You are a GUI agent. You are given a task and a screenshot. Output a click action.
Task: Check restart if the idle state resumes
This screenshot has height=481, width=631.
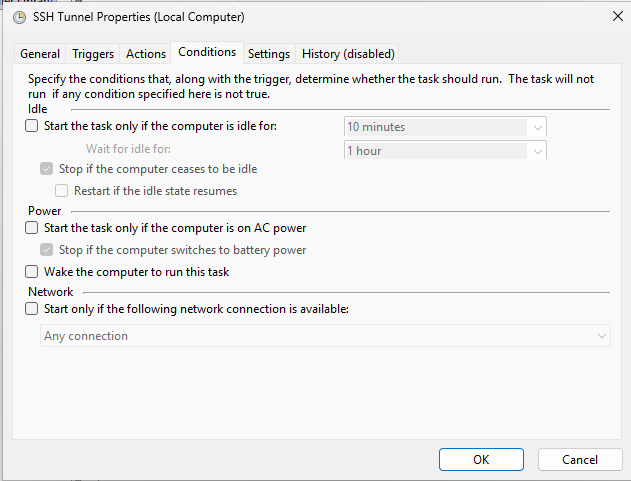(x=62, y=190)
